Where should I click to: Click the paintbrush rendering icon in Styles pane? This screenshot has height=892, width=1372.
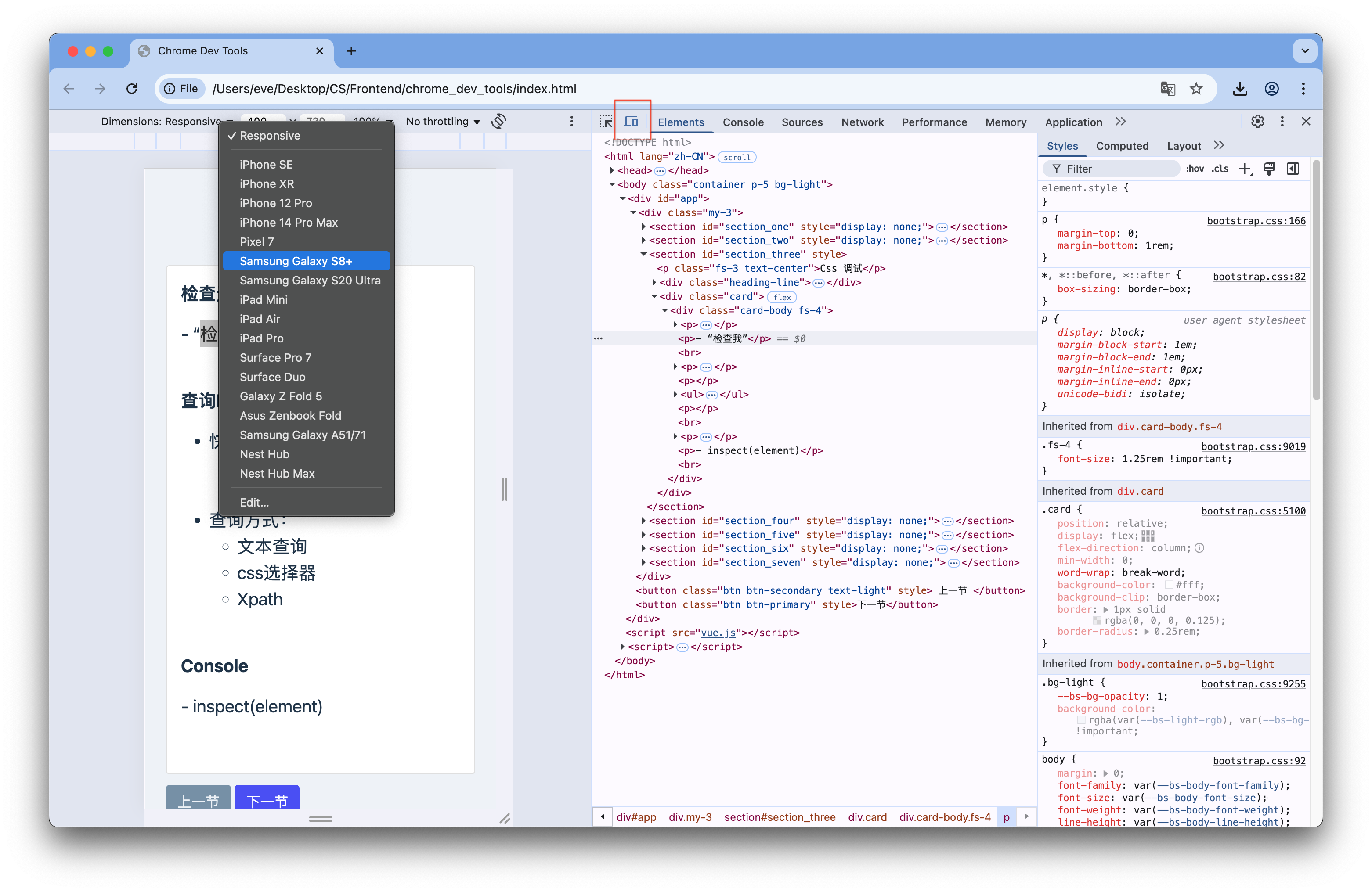tap(1269, 168)
